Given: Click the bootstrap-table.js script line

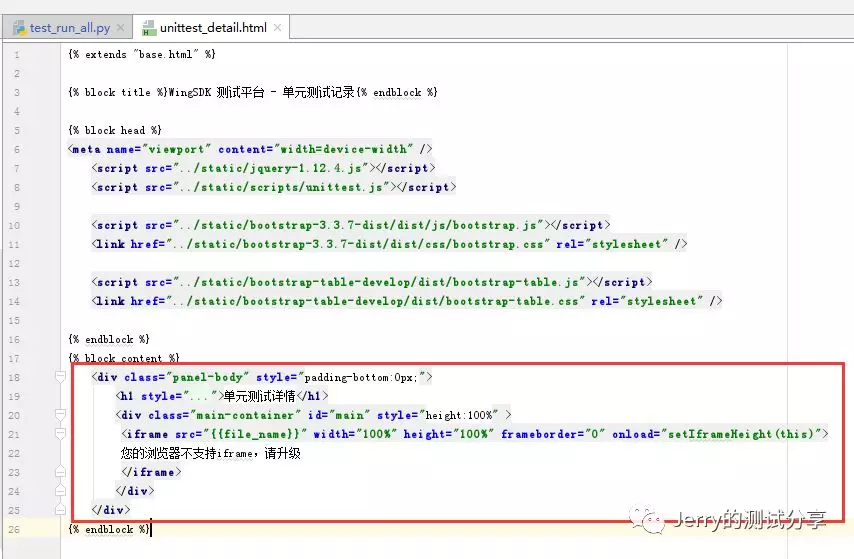Looking at the screenshot, I should [x=371, y=282].
